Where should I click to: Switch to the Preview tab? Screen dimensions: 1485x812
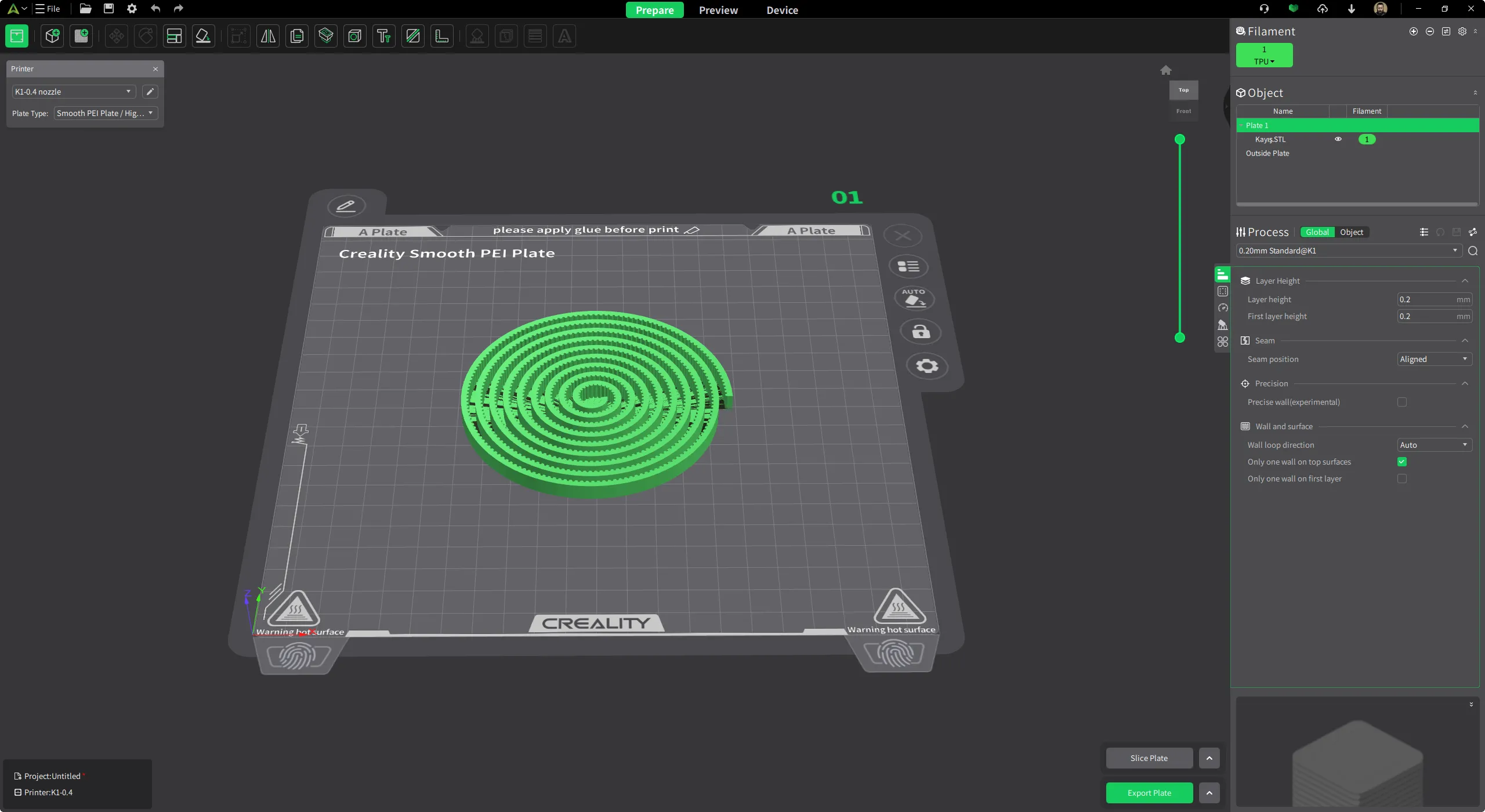[718, 10]
